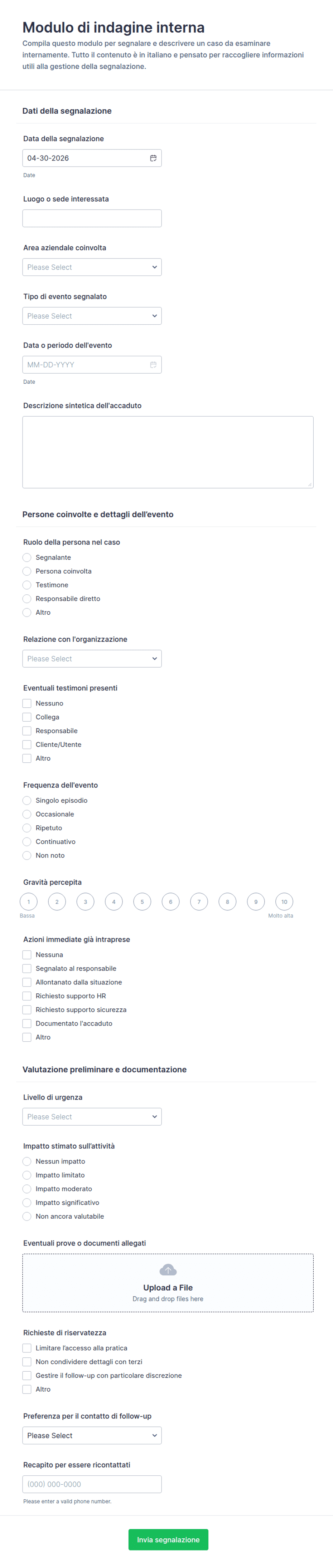Viewport: 333px width, 1568px height.
Task: Open follow-up contact preference dropdown
Action: coord(92,1435)
